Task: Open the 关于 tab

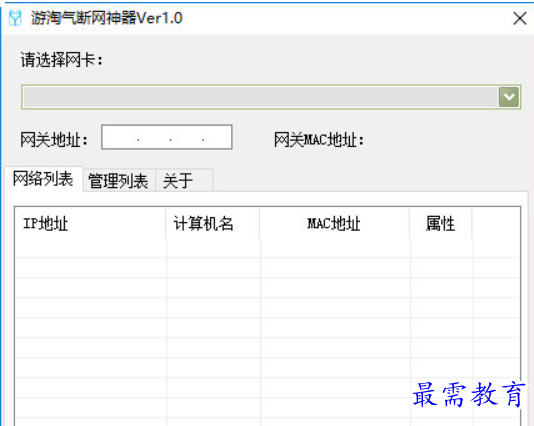Action: tap(184, 180)
